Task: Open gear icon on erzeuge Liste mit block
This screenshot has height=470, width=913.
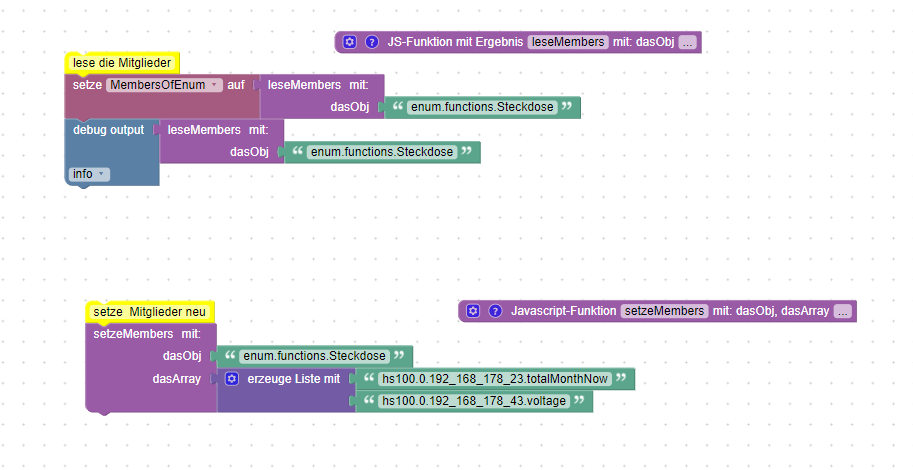Action: click(232, 379)
